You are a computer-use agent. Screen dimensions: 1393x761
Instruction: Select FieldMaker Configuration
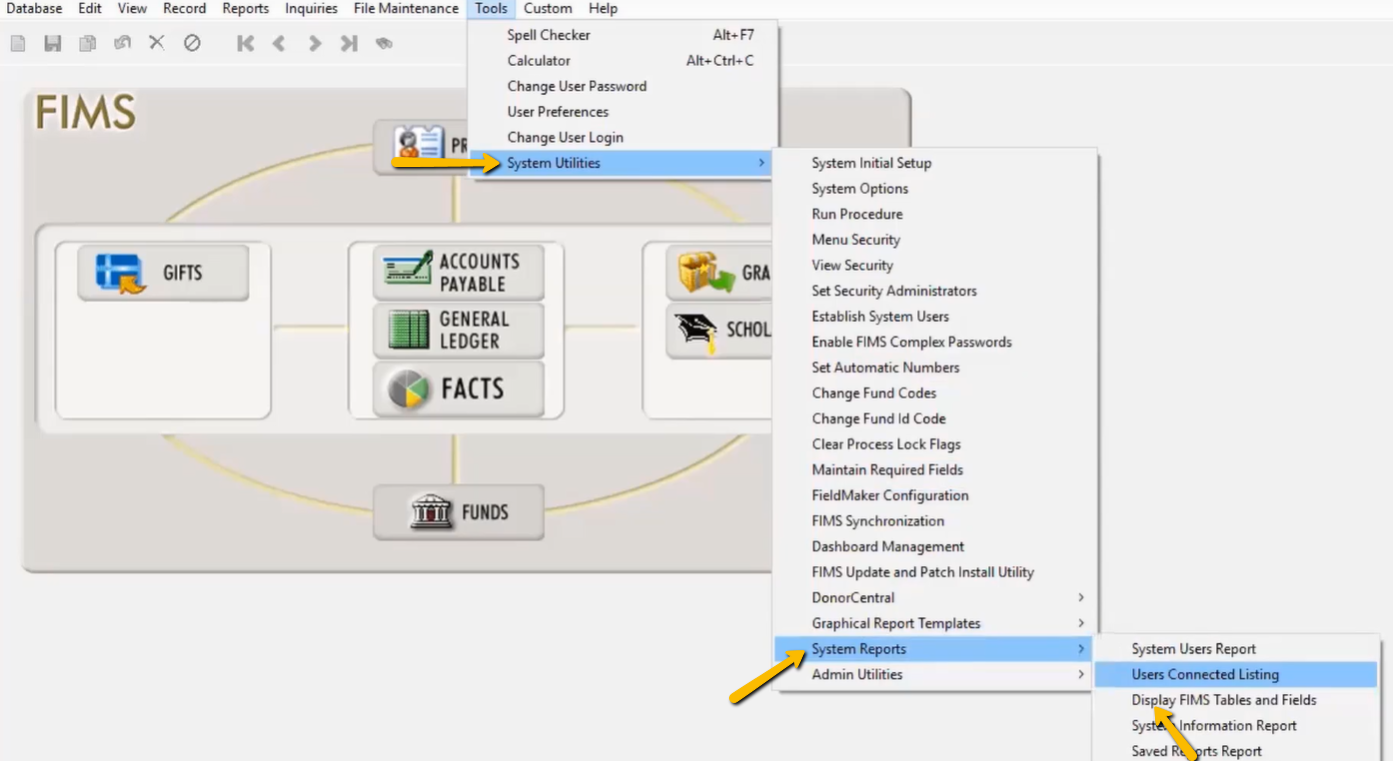pyautogui.click(x=935, y=495)
